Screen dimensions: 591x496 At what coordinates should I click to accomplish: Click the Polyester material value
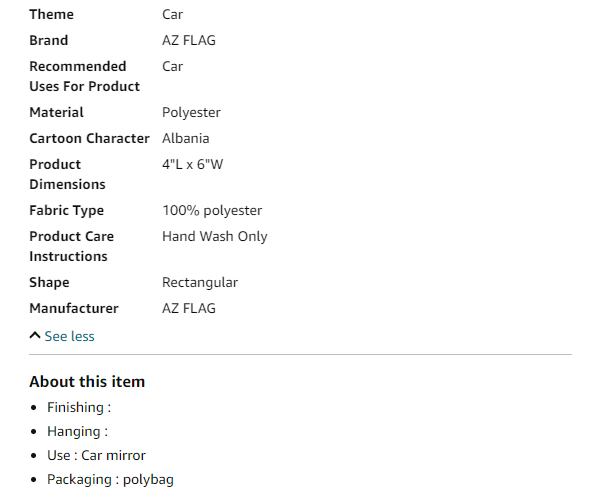[191, 112]
